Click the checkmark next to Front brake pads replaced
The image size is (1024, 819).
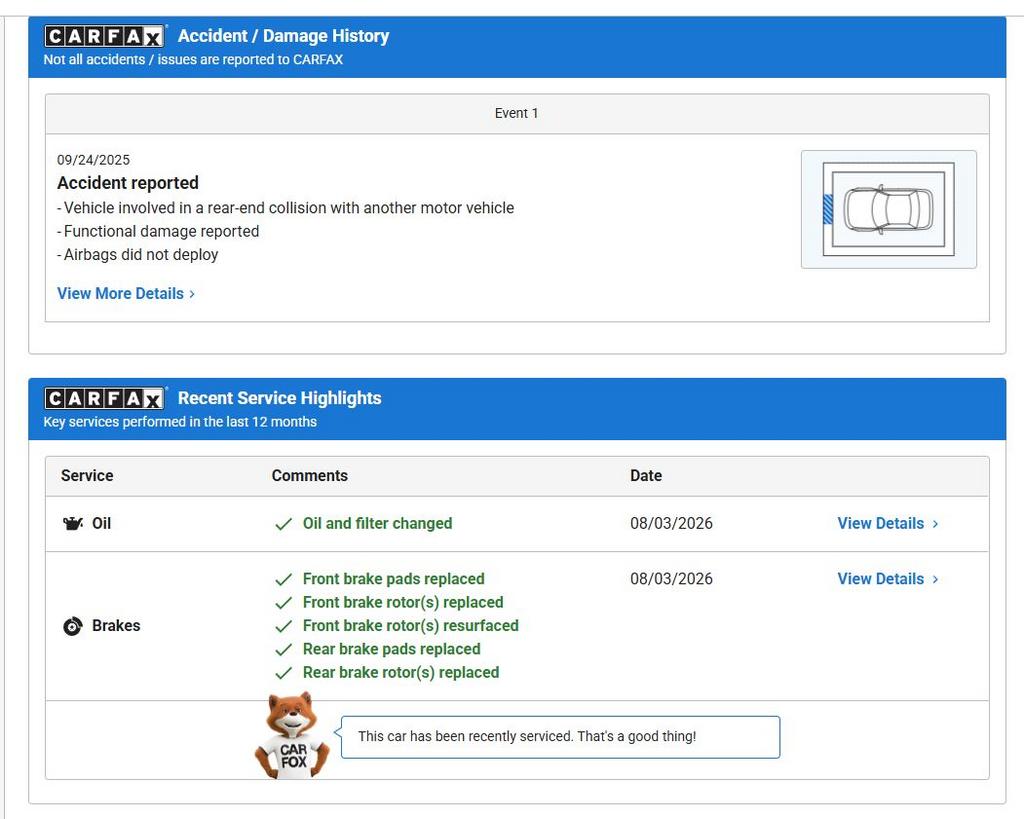coord(283,579)
